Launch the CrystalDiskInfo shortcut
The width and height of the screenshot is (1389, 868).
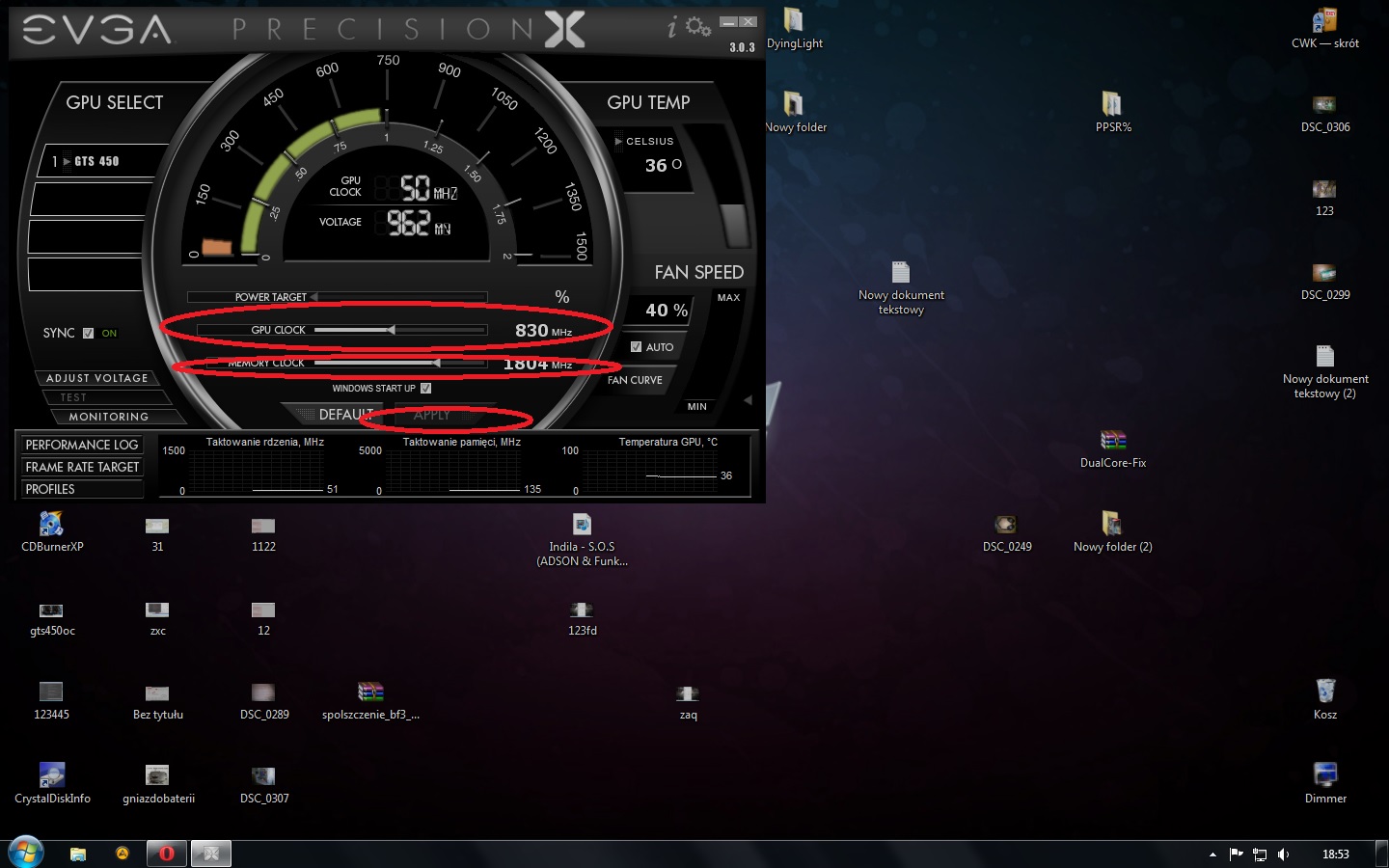[x=52, y=784]
